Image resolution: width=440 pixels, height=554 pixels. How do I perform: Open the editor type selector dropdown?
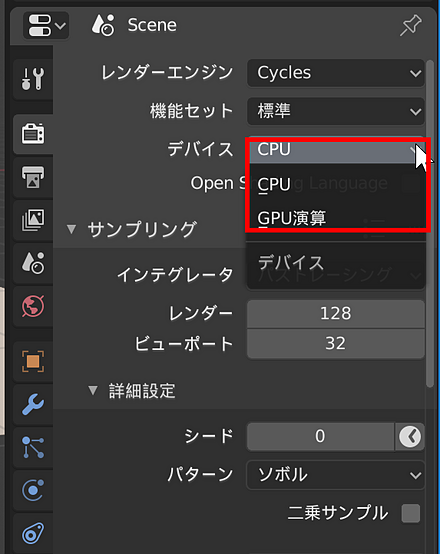(46, 25)
